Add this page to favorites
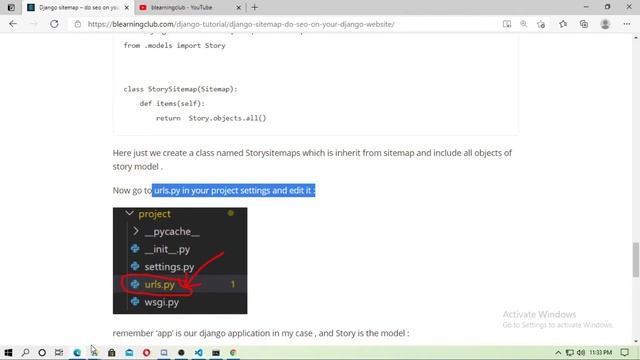Image resolution: width=640 pixels, height=360 pixels. 541,24
